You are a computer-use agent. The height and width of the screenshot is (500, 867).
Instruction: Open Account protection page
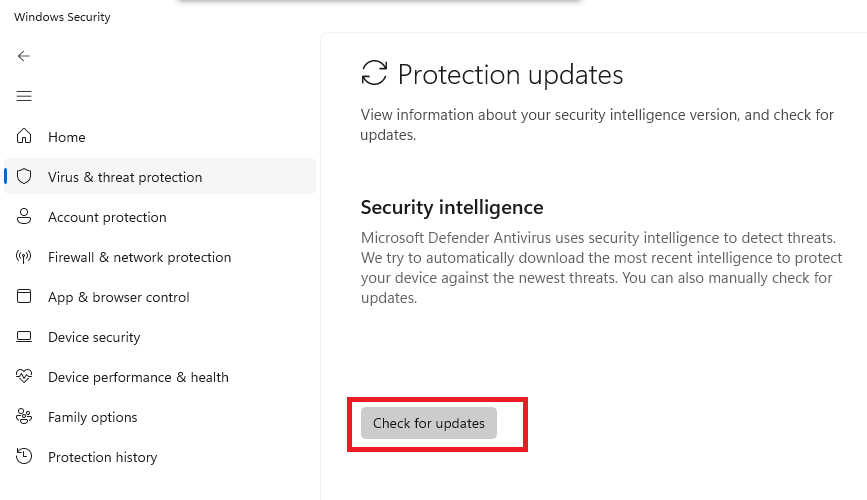point(159,217)
